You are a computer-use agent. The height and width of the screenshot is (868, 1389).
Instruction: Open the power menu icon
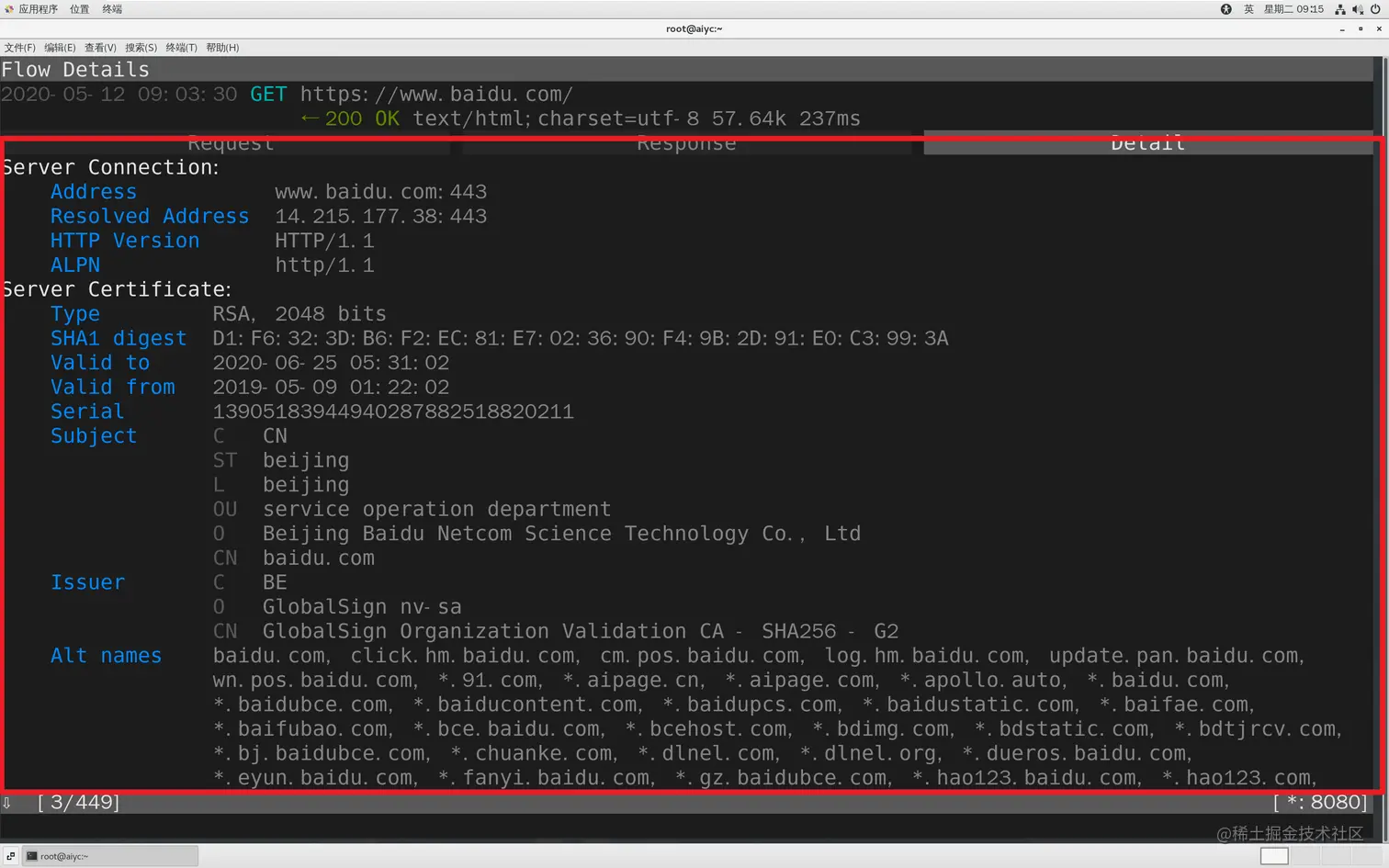tap(1375, 9)
